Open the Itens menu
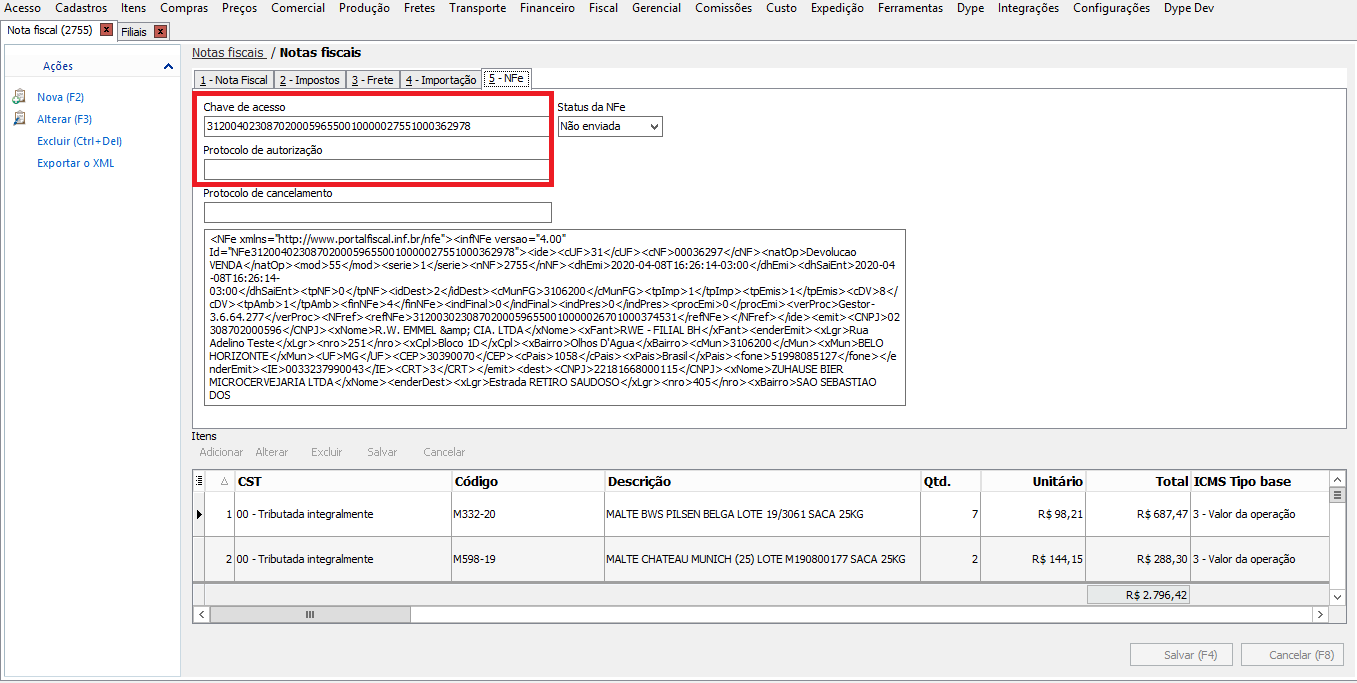 [133, 8]
